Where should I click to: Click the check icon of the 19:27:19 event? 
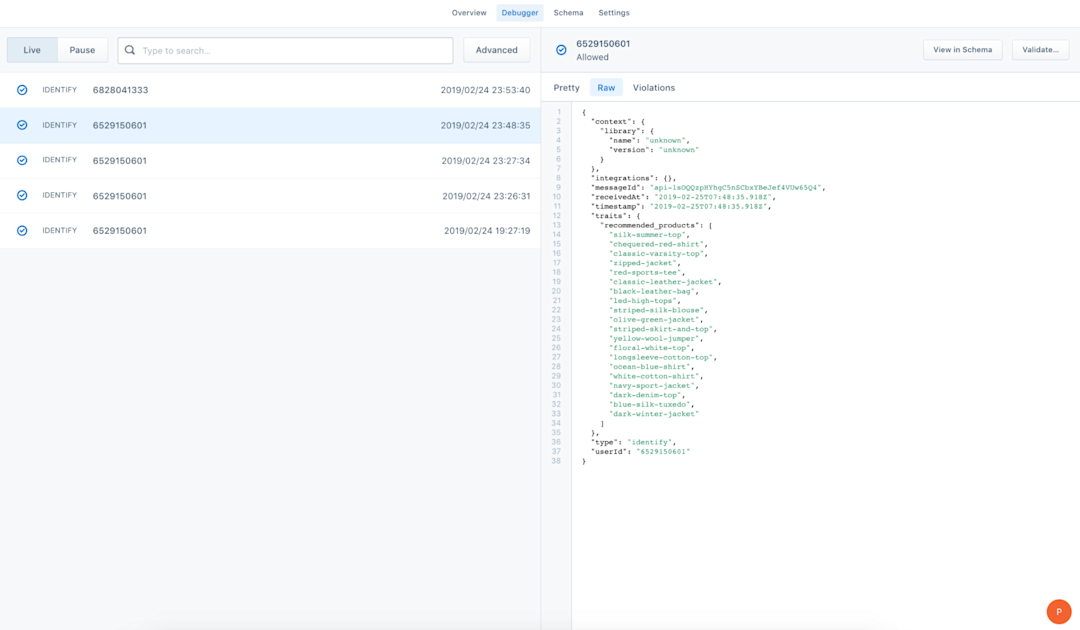coord(22,231)
